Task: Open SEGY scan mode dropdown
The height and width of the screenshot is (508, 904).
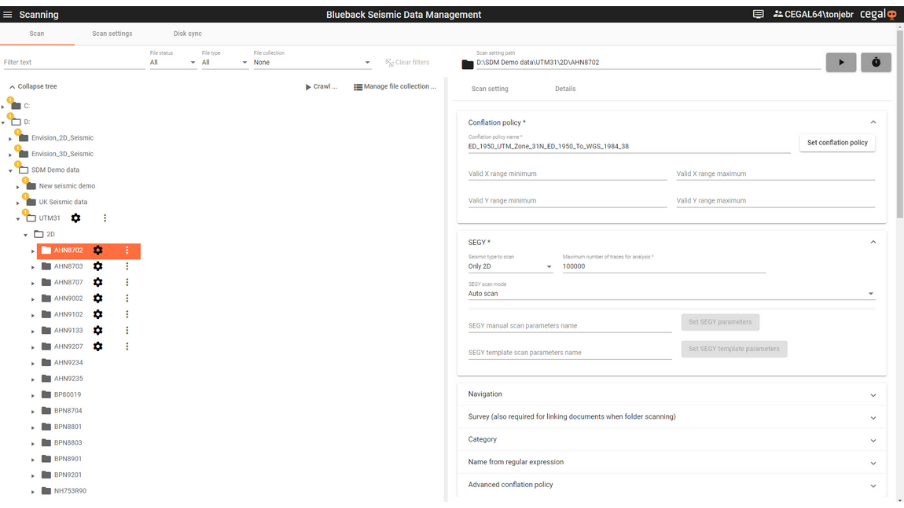Action: tap(671, 293)
